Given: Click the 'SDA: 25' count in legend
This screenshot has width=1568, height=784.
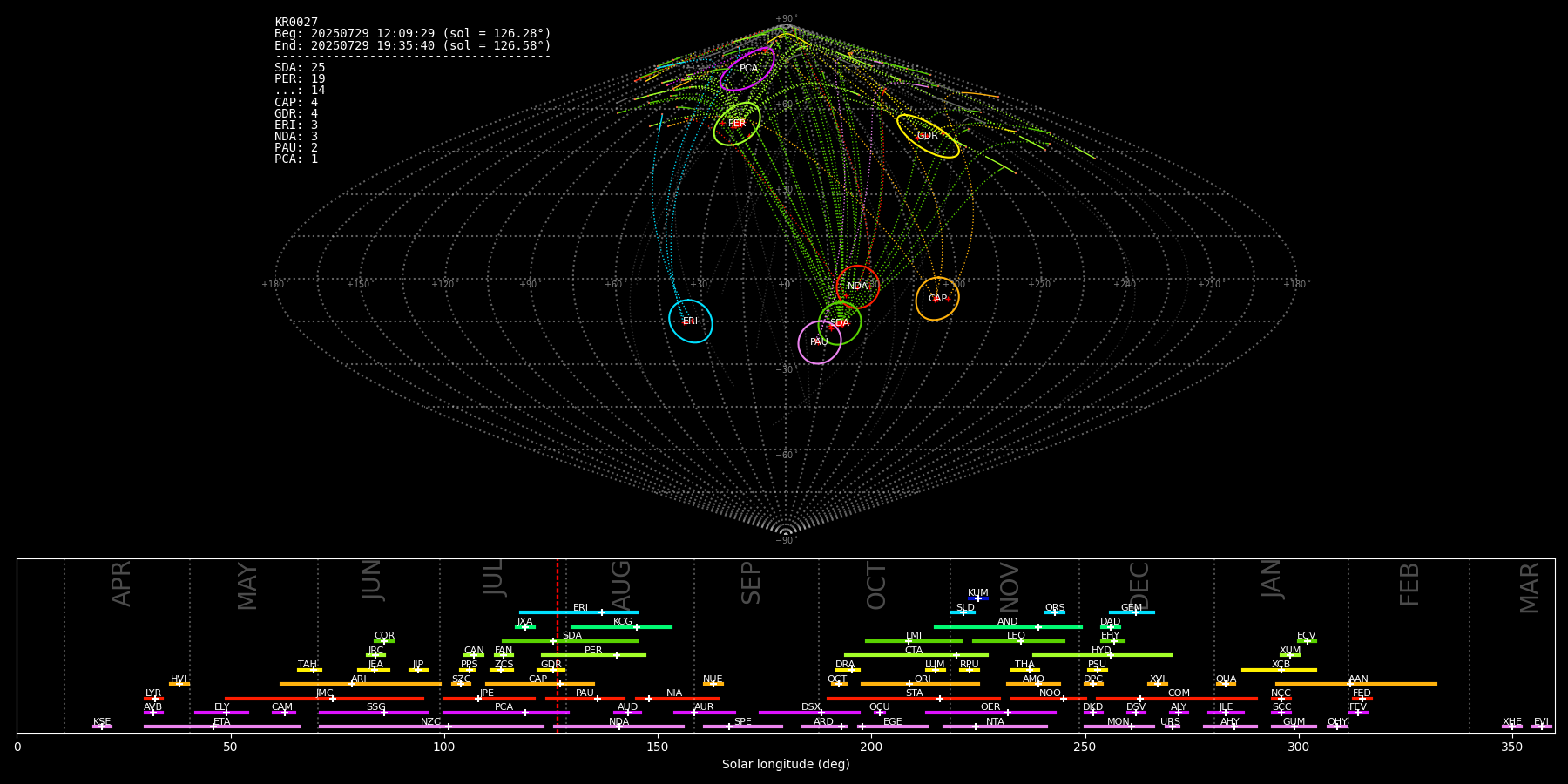Looking at the screenshot, I should (x=300, y=68).
